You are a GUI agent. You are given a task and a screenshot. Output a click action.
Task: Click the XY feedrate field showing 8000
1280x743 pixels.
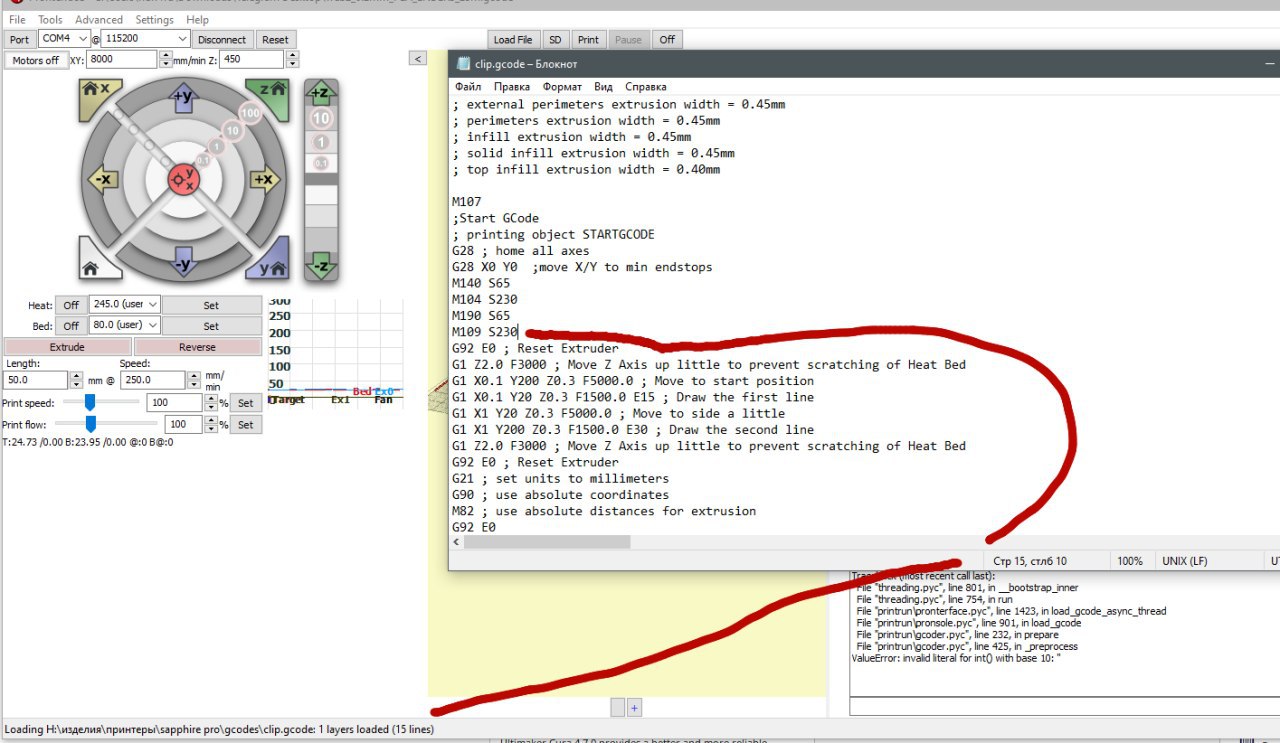click(x=122, y=60)
